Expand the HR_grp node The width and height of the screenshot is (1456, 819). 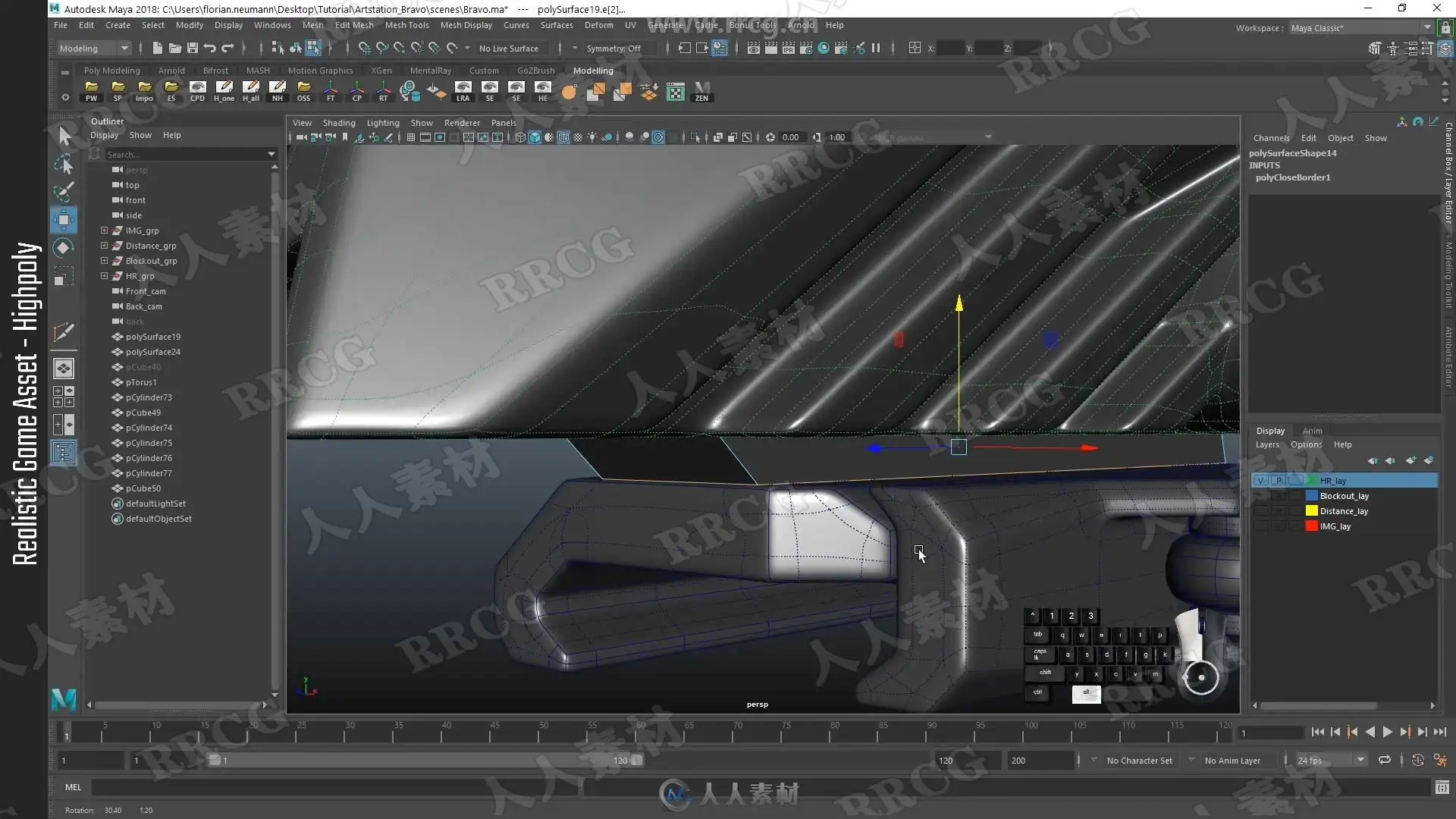coord(104,275)
